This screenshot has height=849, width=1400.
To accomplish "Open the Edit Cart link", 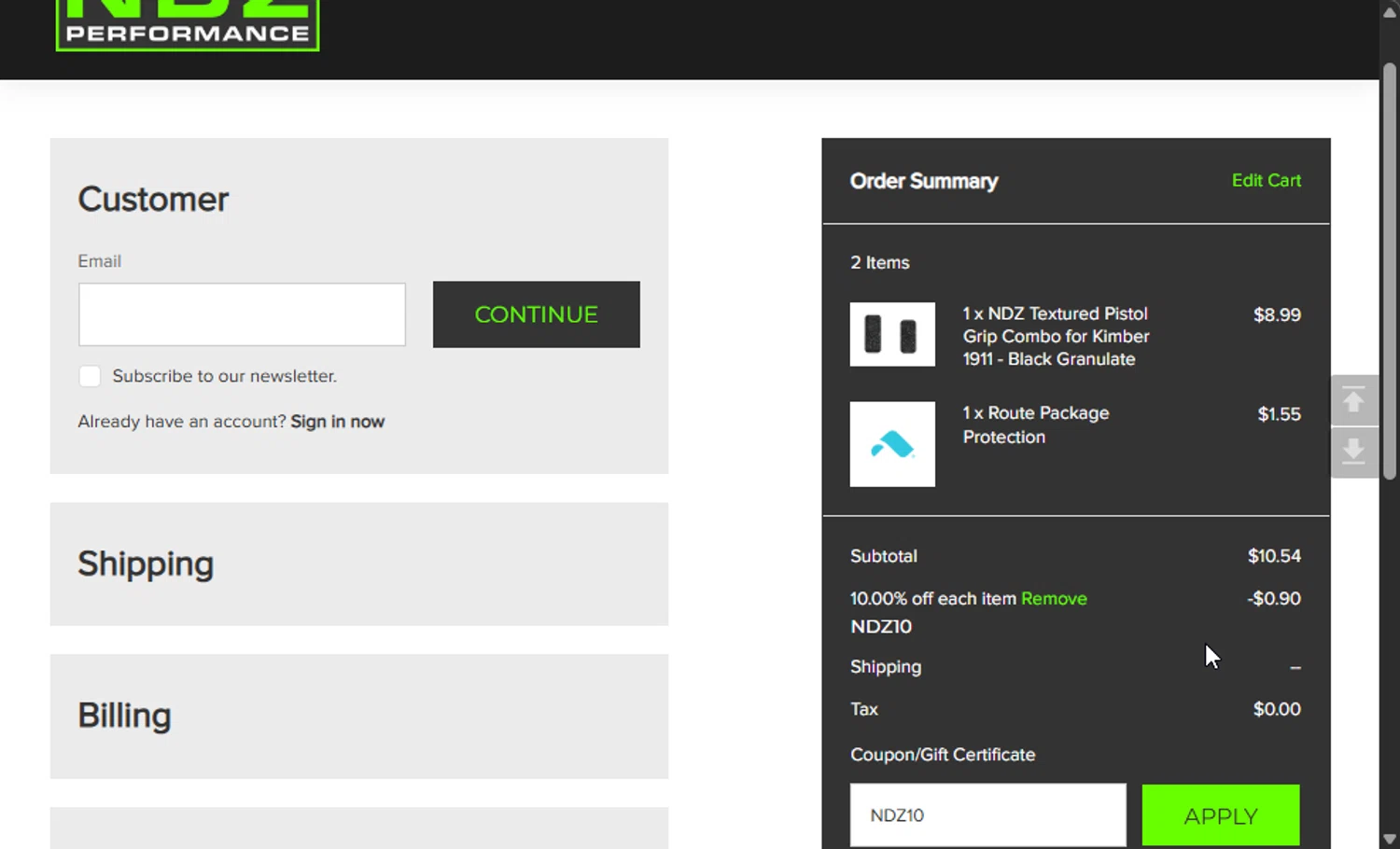I will 1266,180.
